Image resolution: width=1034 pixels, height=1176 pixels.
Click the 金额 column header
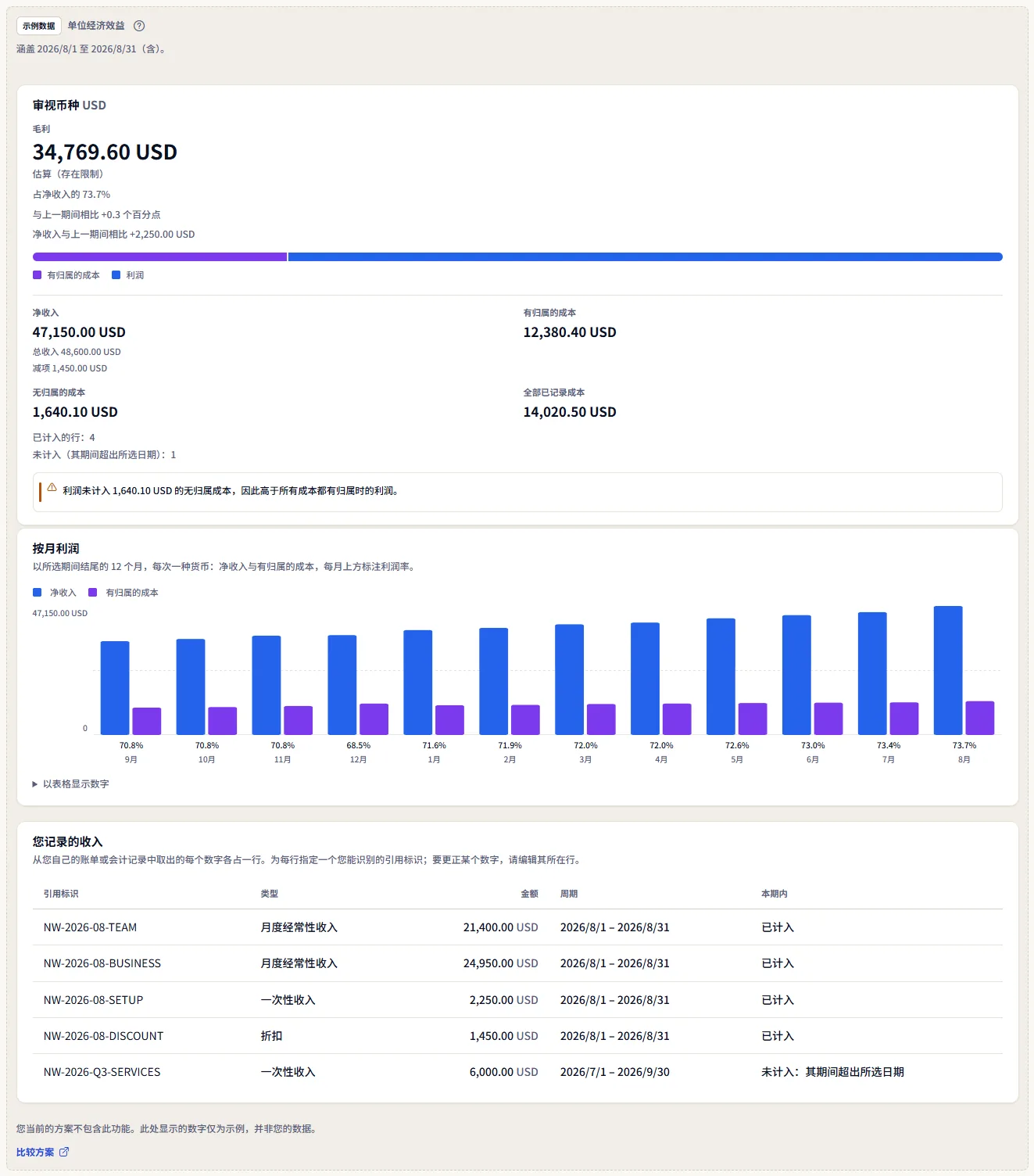click(x=529, y=894)
